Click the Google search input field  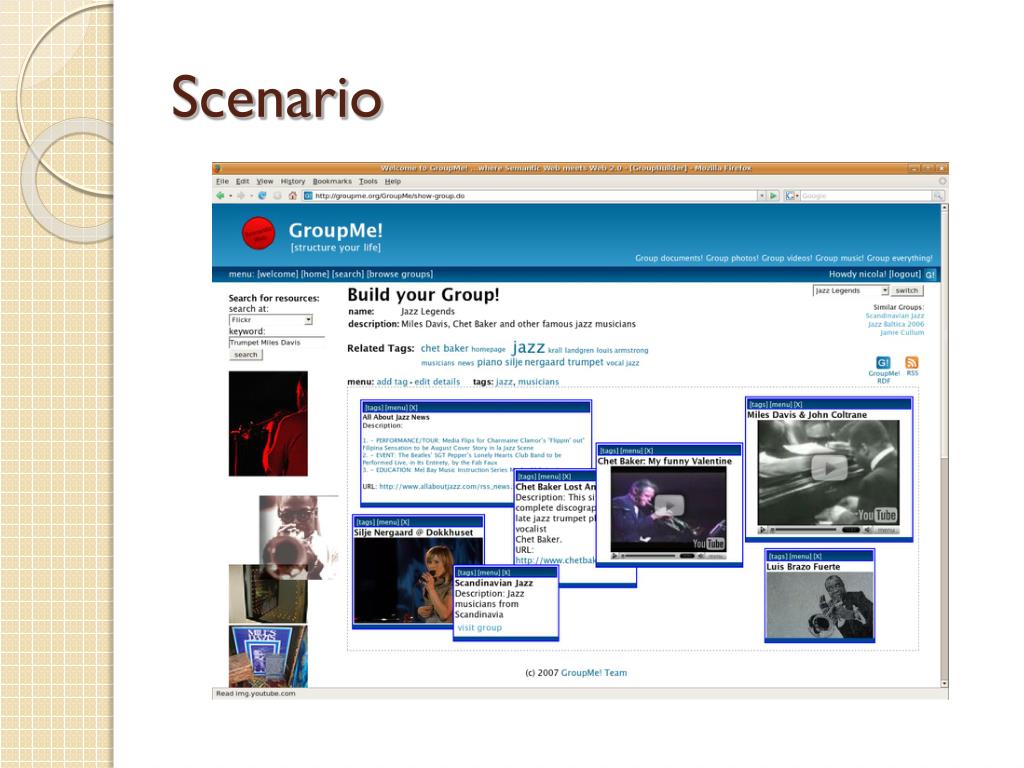(866, 195)
